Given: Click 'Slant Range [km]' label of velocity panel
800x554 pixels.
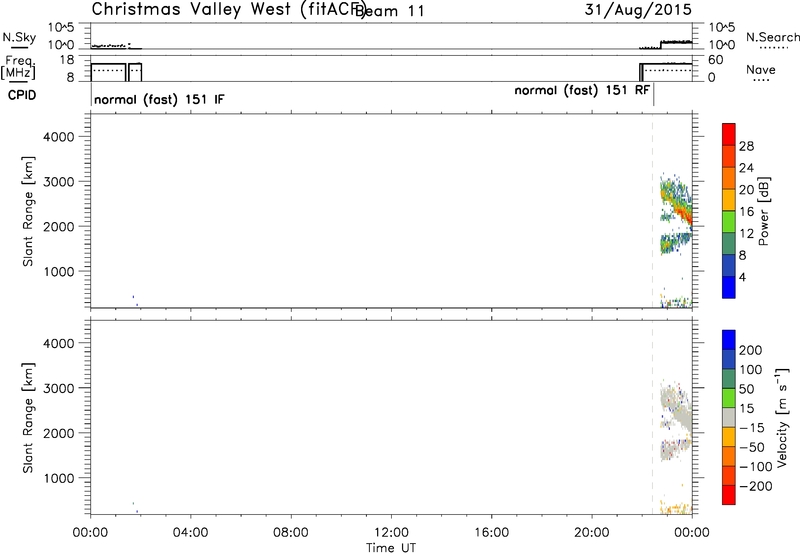Looking at the screenshot, I should tap(28, 418).
